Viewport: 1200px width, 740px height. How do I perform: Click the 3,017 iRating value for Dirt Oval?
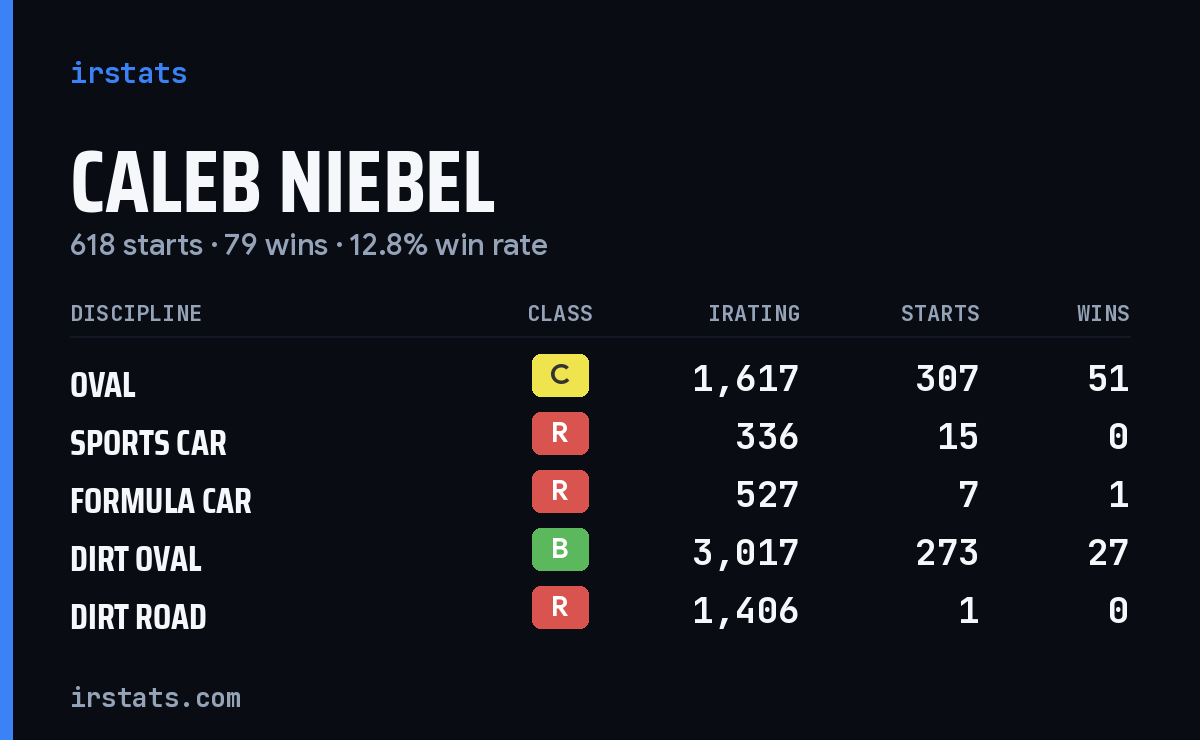point(746,553)
